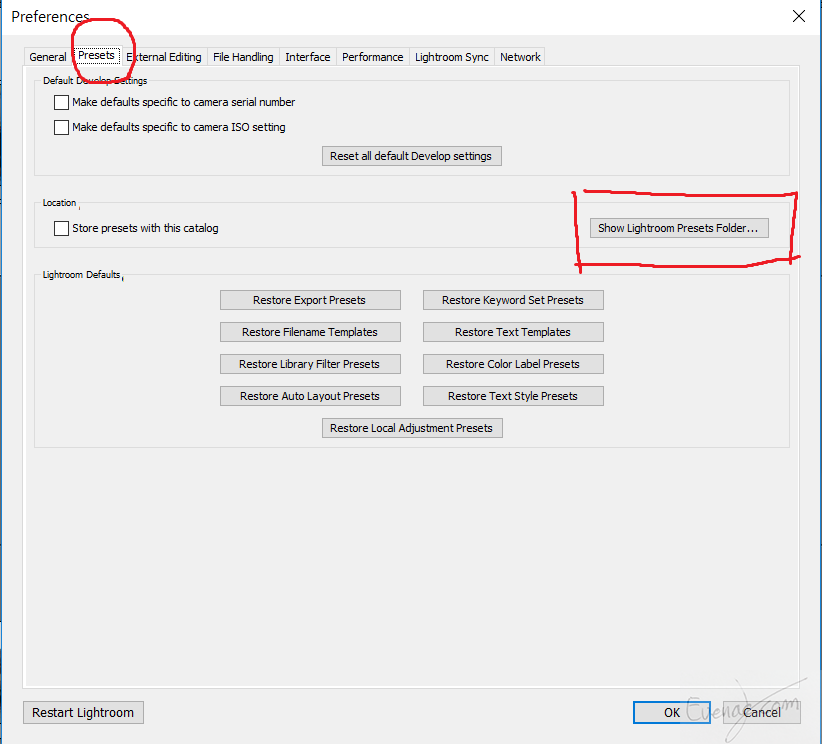The width and height of the screenshot is (822, 744).
Task: Switch to the General tab
Action: (48, 57)
